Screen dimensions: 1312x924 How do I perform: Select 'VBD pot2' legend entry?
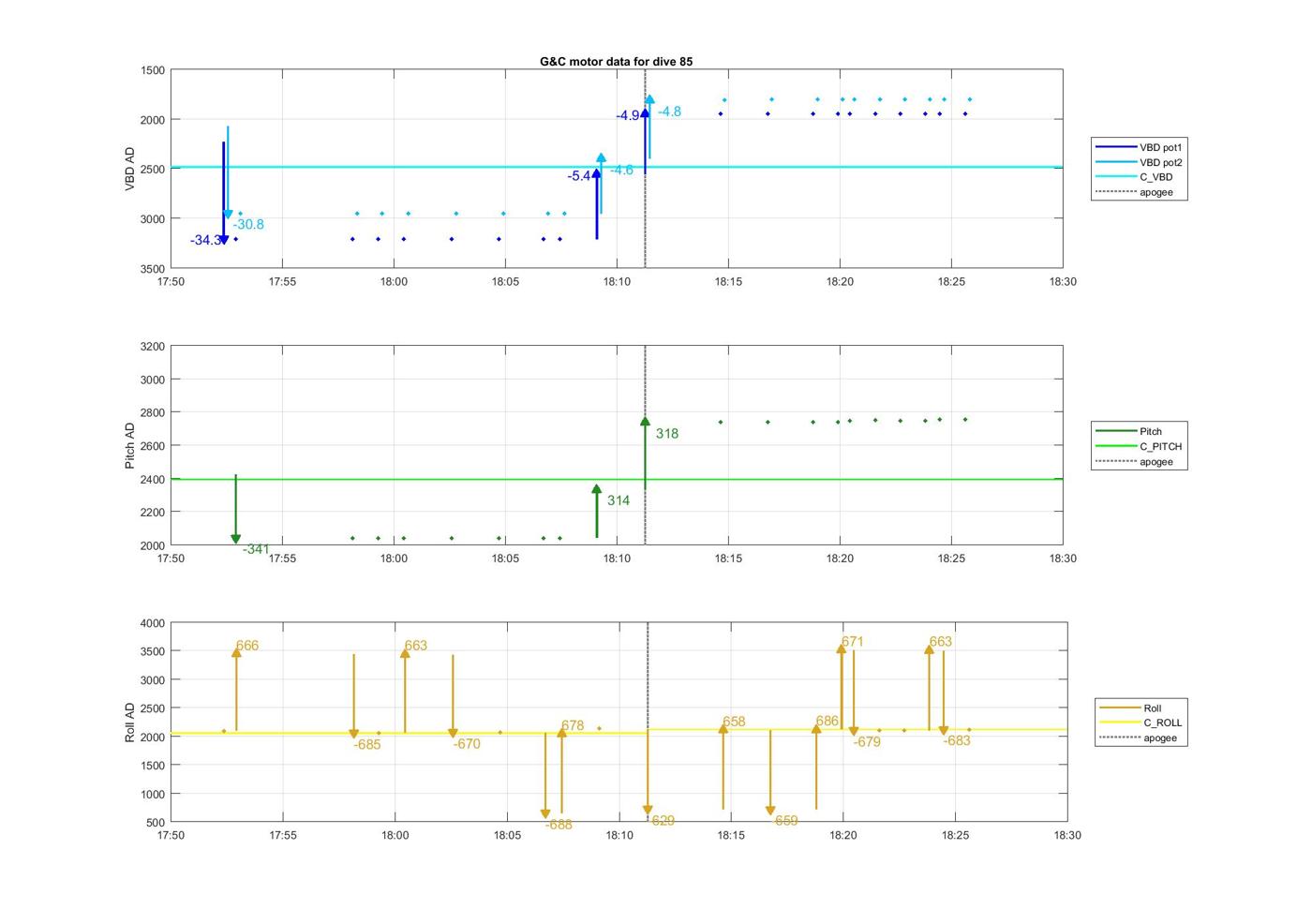click(1140, 162)
